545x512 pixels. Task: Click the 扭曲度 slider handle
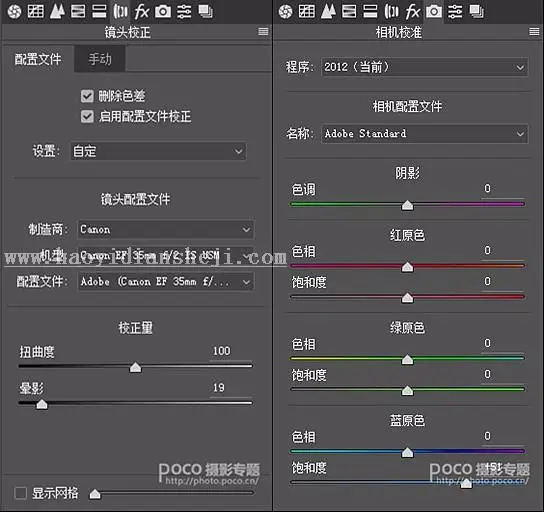tap(135, 367)
